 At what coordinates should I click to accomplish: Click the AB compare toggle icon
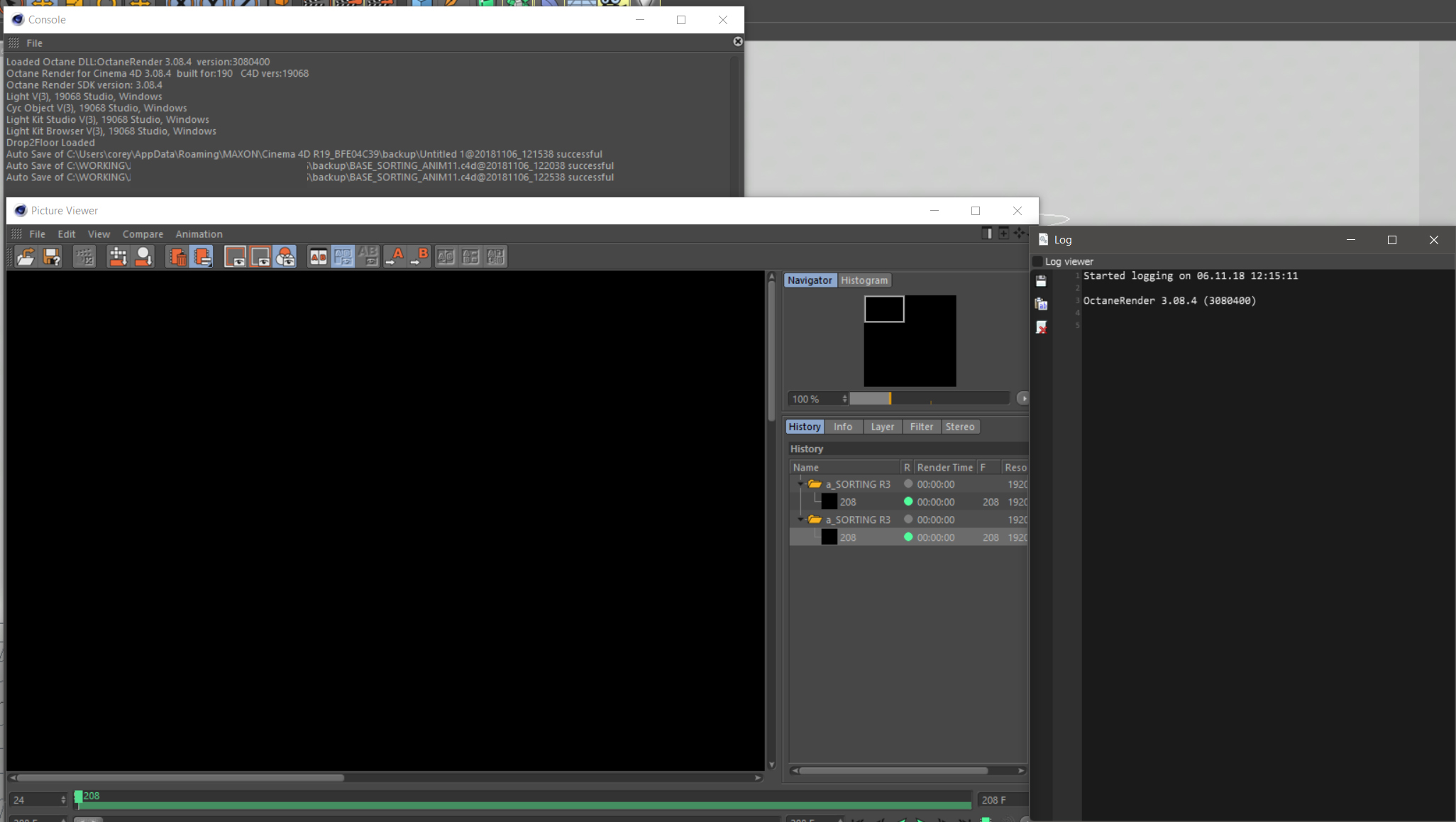coord(319,257)
